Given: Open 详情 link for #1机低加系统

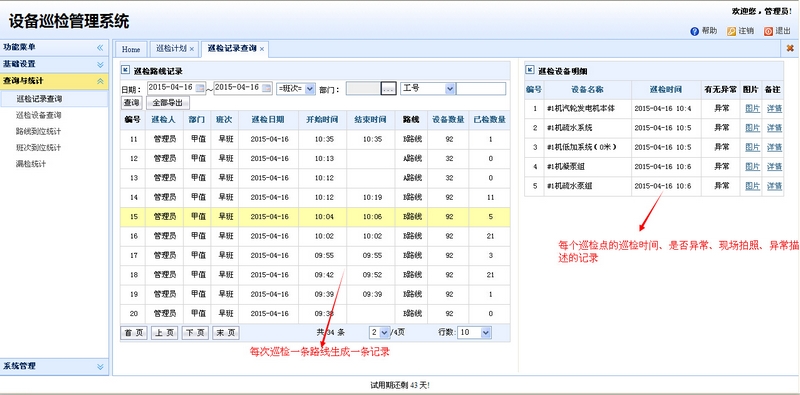Looking at the screenshot, I should pyautogui.click(x=774, y=147).
